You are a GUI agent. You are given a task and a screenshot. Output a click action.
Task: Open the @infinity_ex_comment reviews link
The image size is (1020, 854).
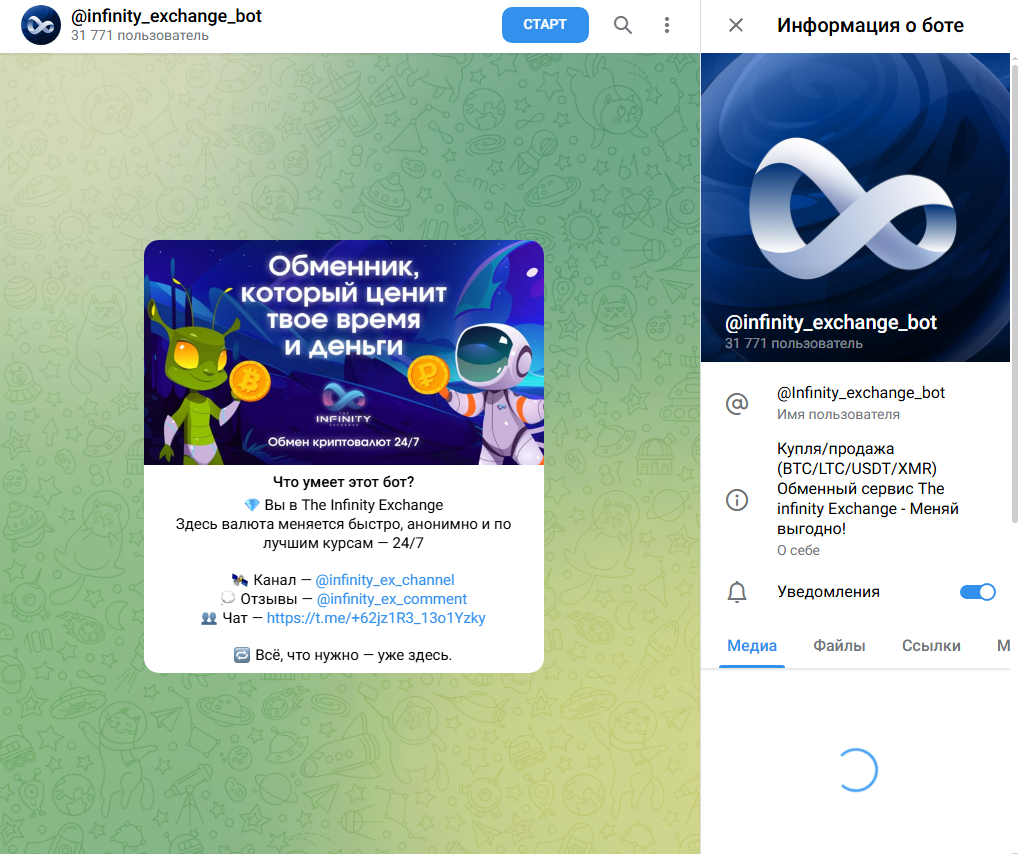392,598
